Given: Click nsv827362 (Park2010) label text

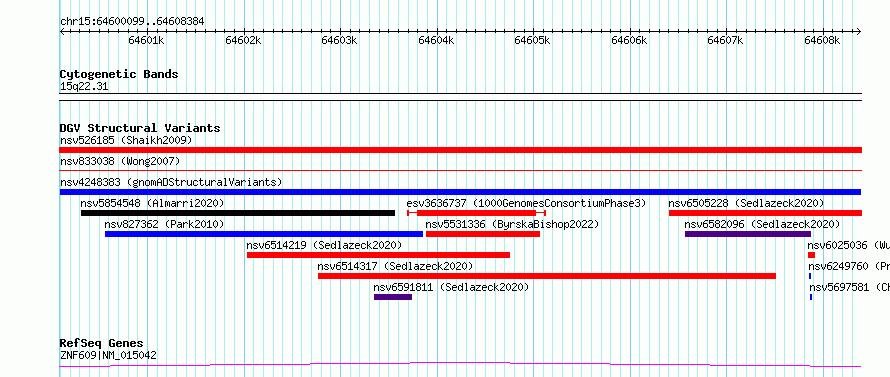Looking at the screenshot, I should click(x=164, y=224).
